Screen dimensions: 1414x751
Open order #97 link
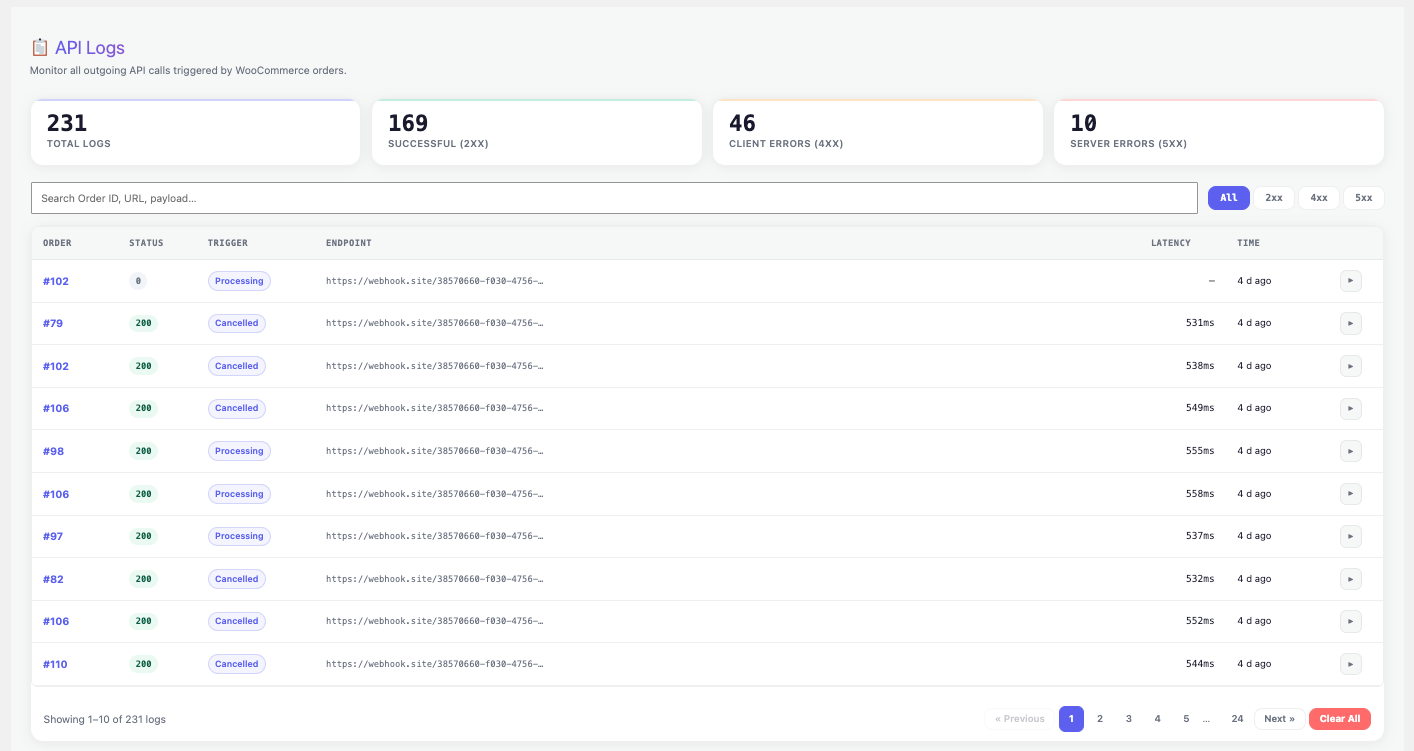(x=53, y=536)
